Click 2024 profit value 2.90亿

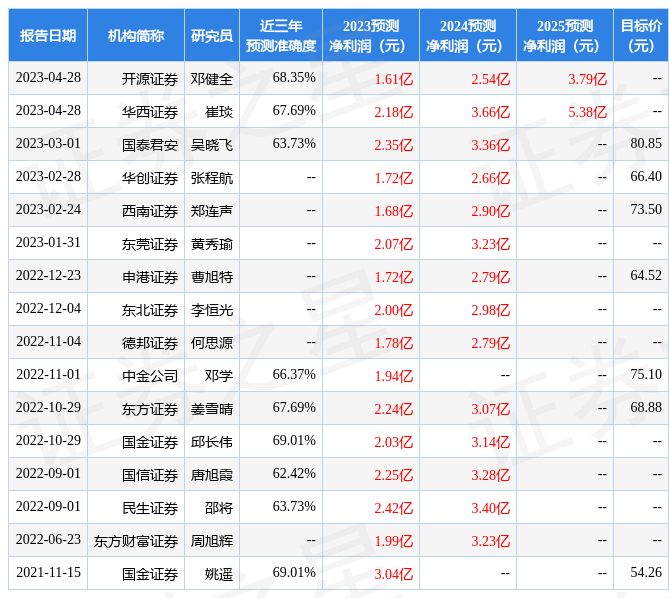tap(490, 212)
